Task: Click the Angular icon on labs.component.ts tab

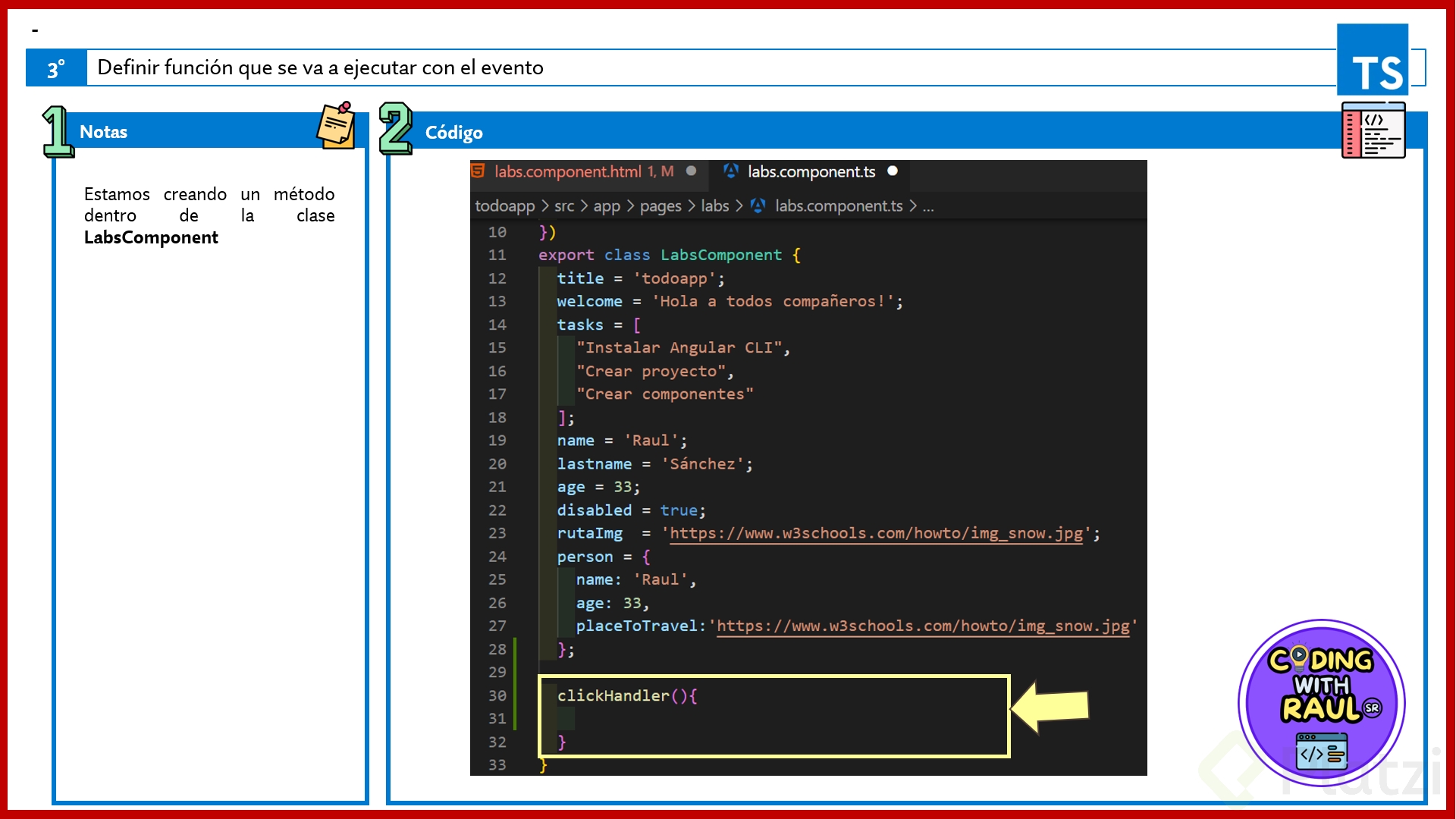Action: (731, 171)
